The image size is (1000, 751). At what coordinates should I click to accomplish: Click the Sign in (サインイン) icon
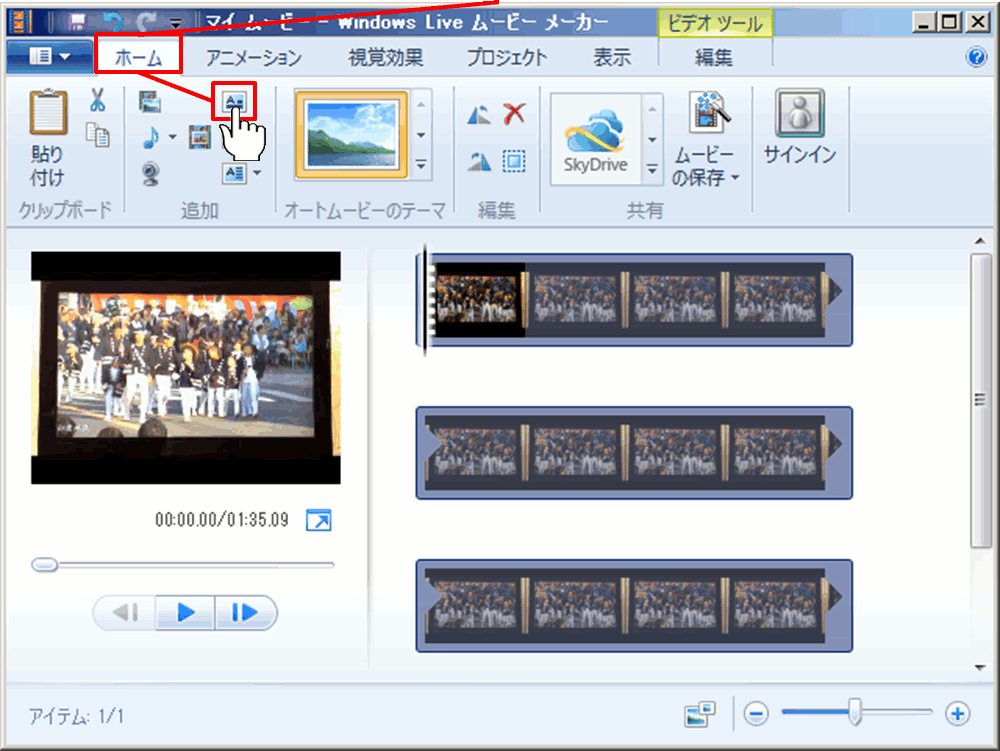tap(799, 113)
